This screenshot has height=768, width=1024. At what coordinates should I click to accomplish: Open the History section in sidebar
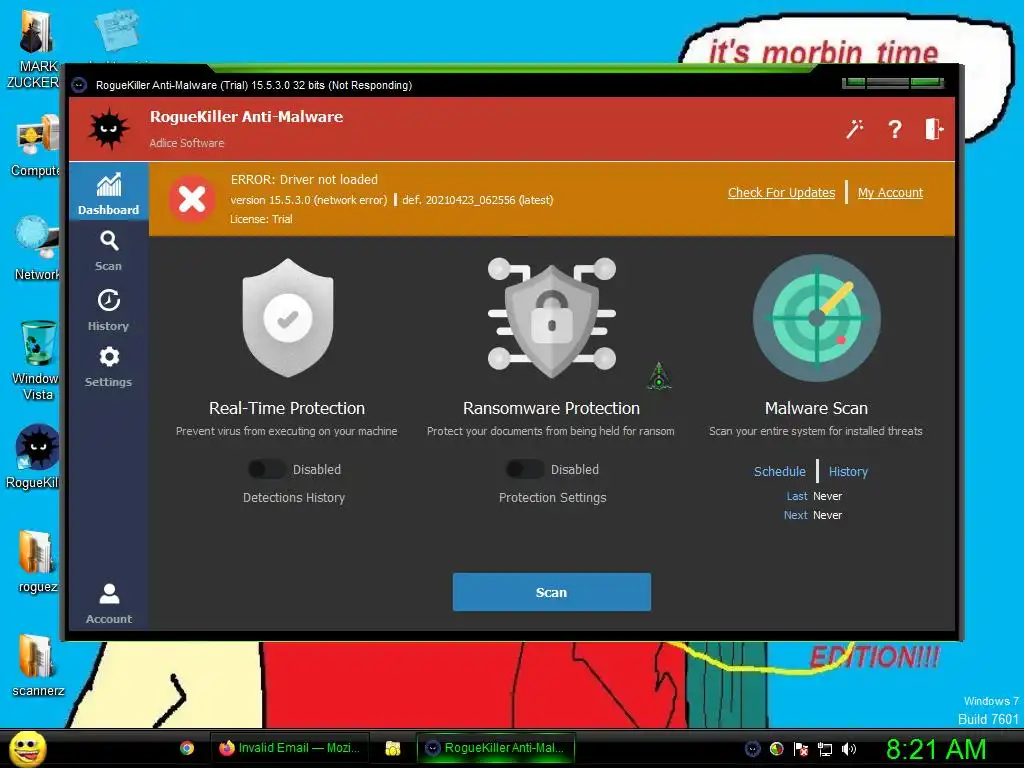point(108,310)
